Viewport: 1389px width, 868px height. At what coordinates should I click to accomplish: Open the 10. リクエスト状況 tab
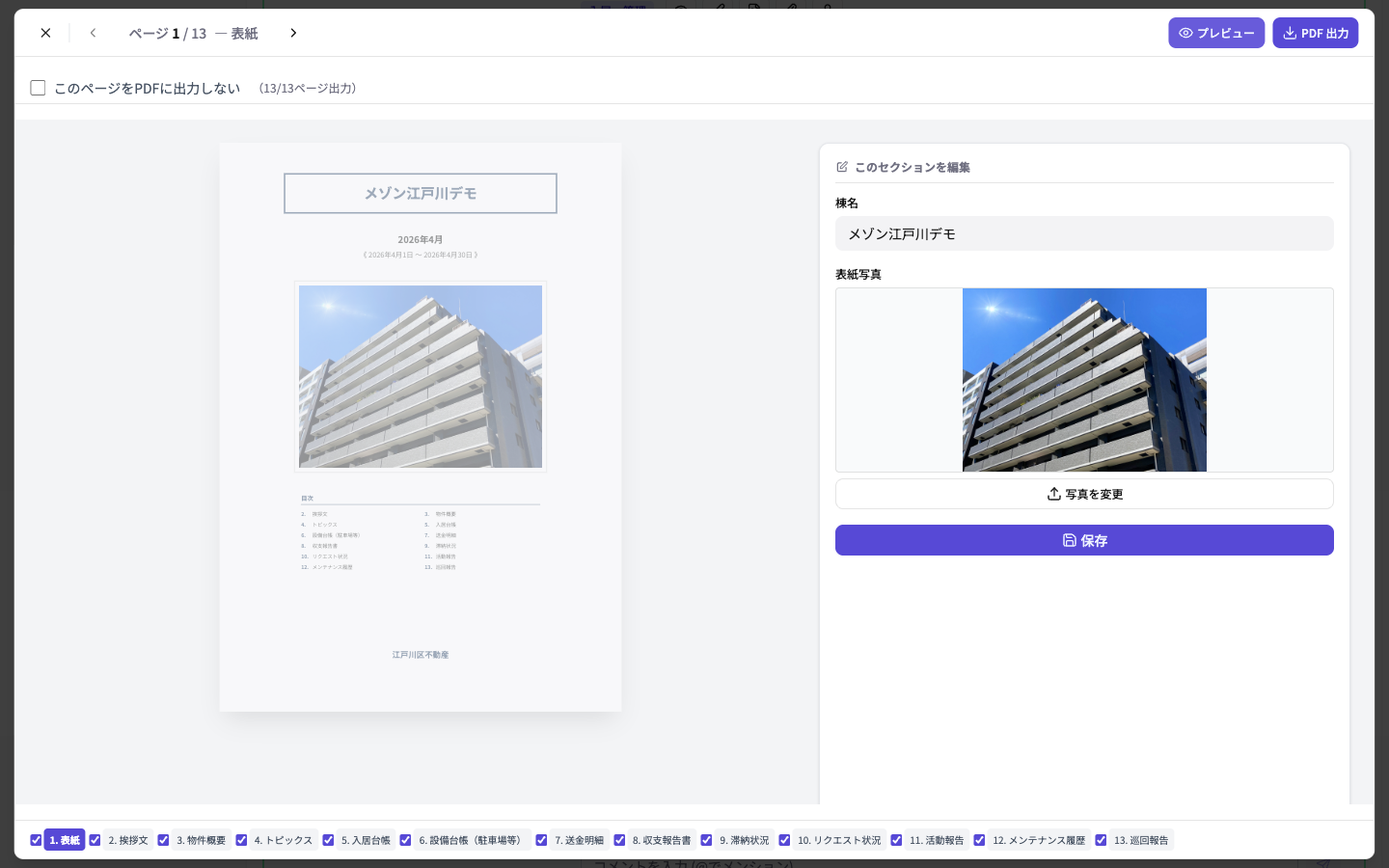(839, 840)
